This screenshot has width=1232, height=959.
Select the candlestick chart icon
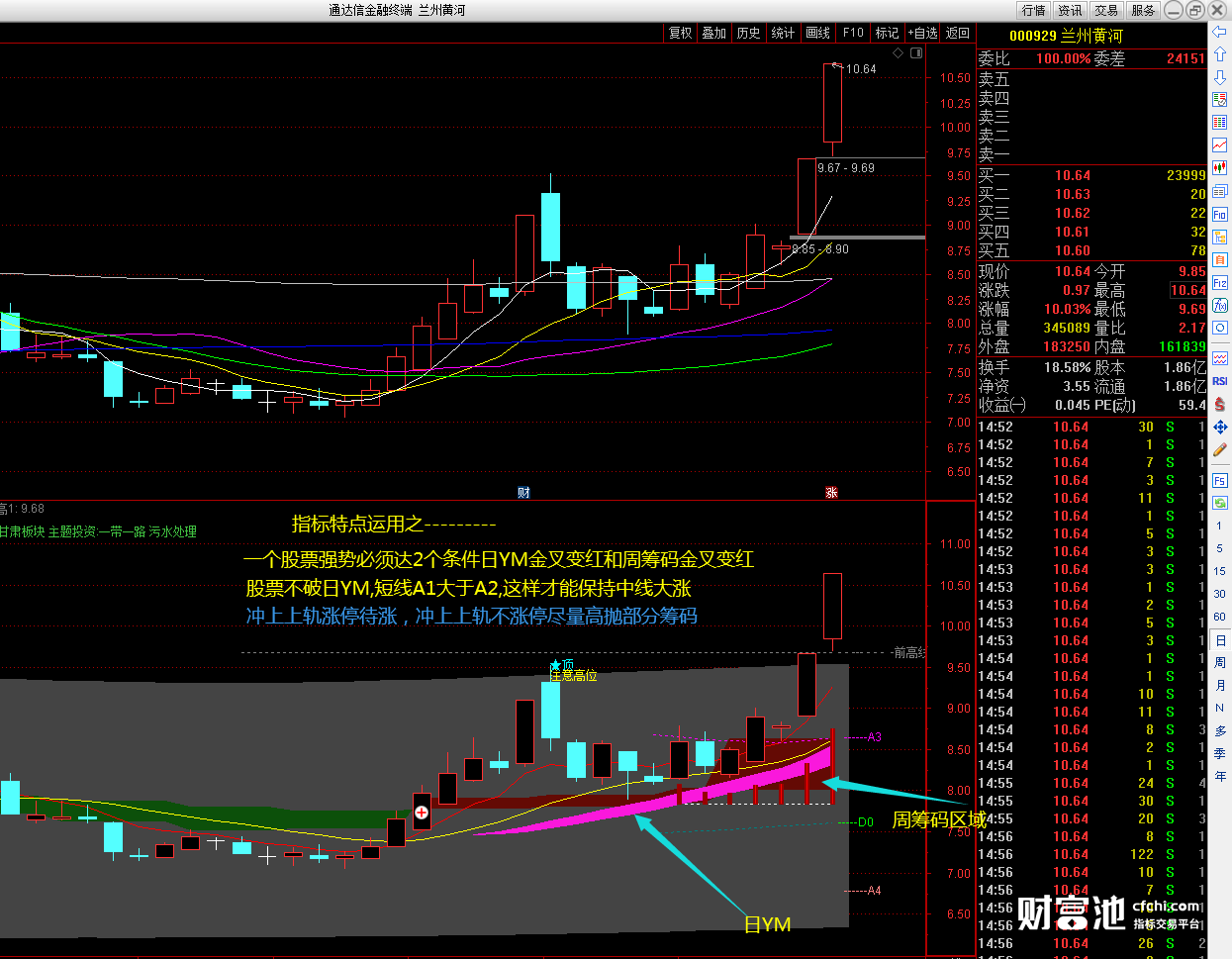1220,167
